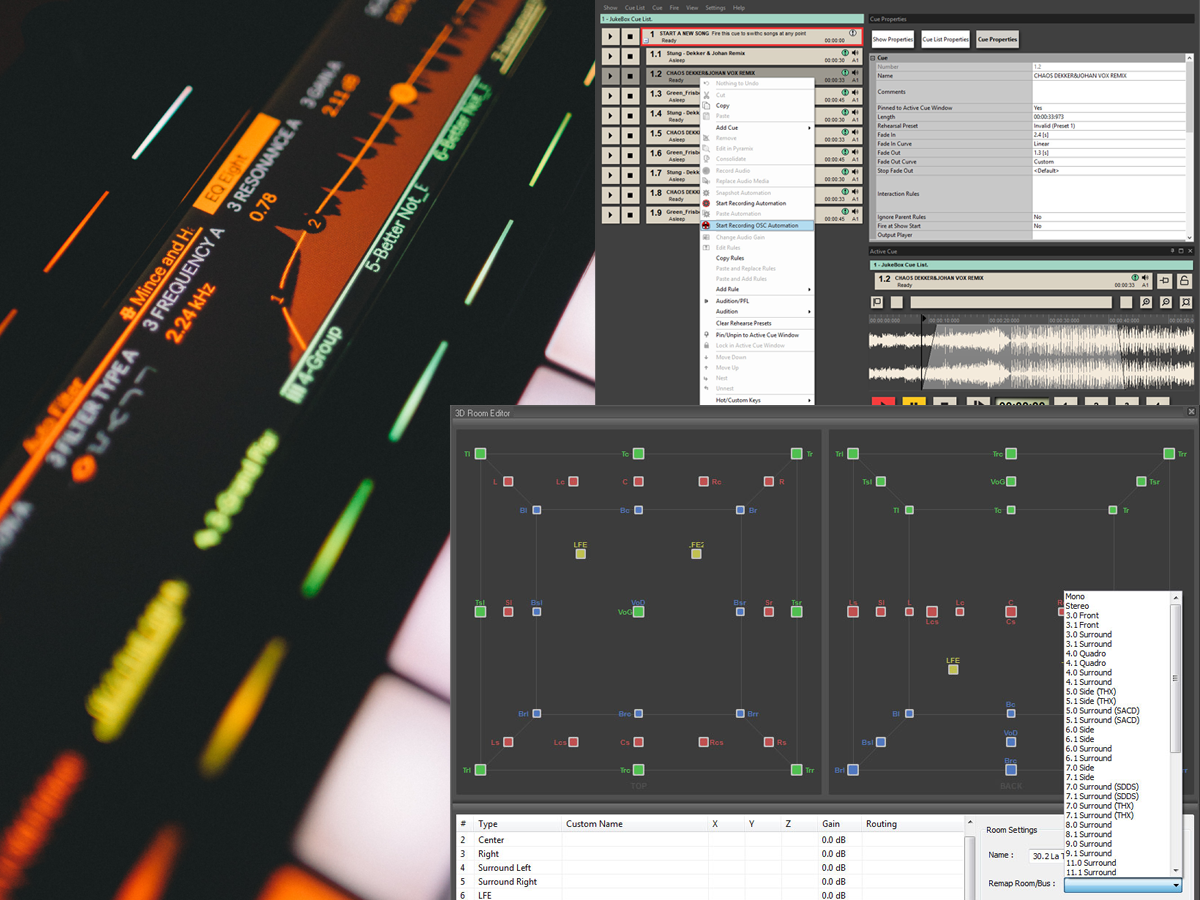
Task: Open the Cue List menu
Action: pyautogui.click(x=635, y=8)
